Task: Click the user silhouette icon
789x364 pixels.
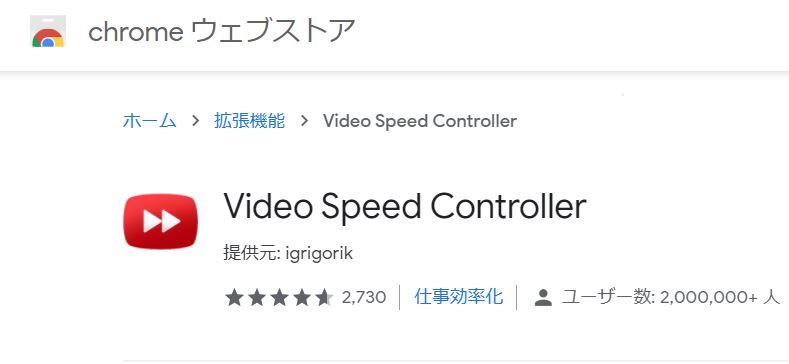Action: pos(543,298)
